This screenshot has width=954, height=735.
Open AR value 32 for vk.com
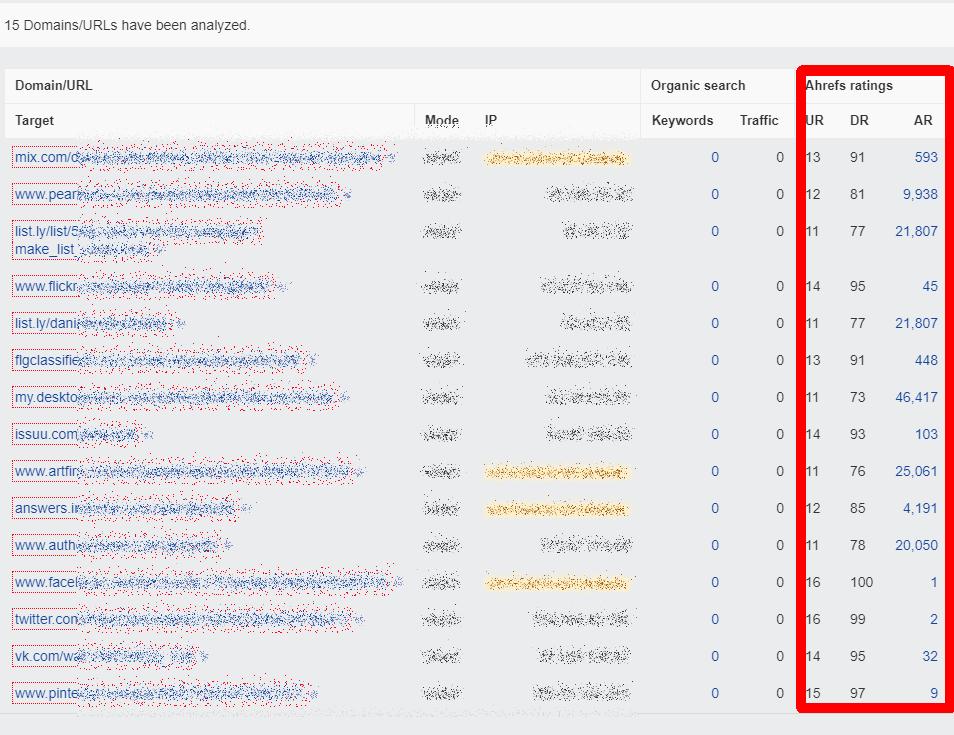click(930, 657)
